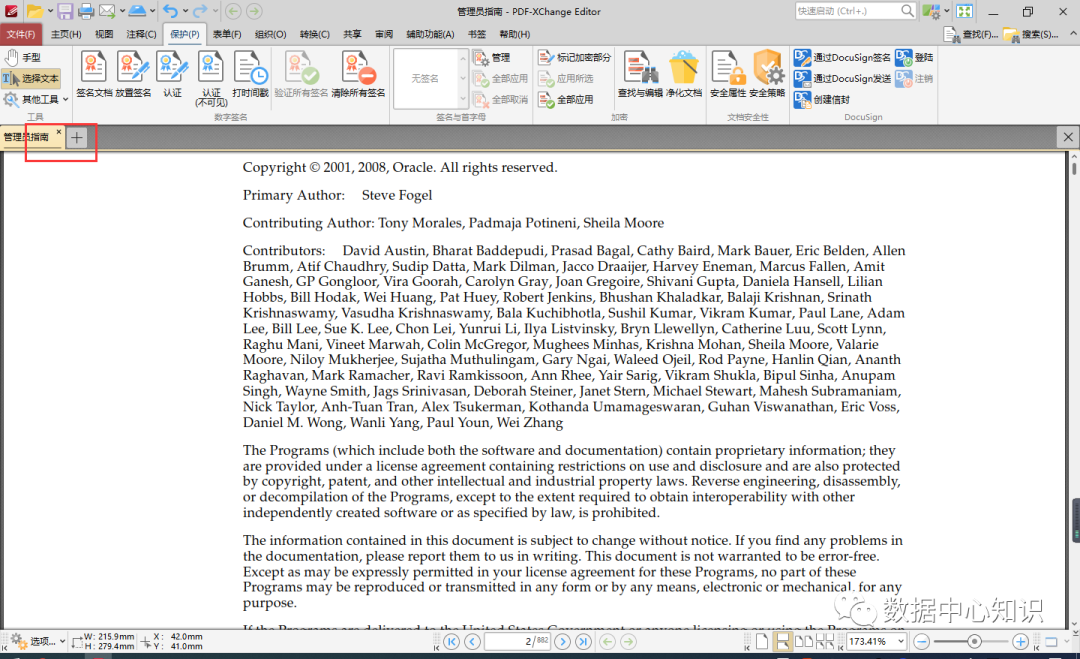Click 签名文档 sign document icon

94,74
